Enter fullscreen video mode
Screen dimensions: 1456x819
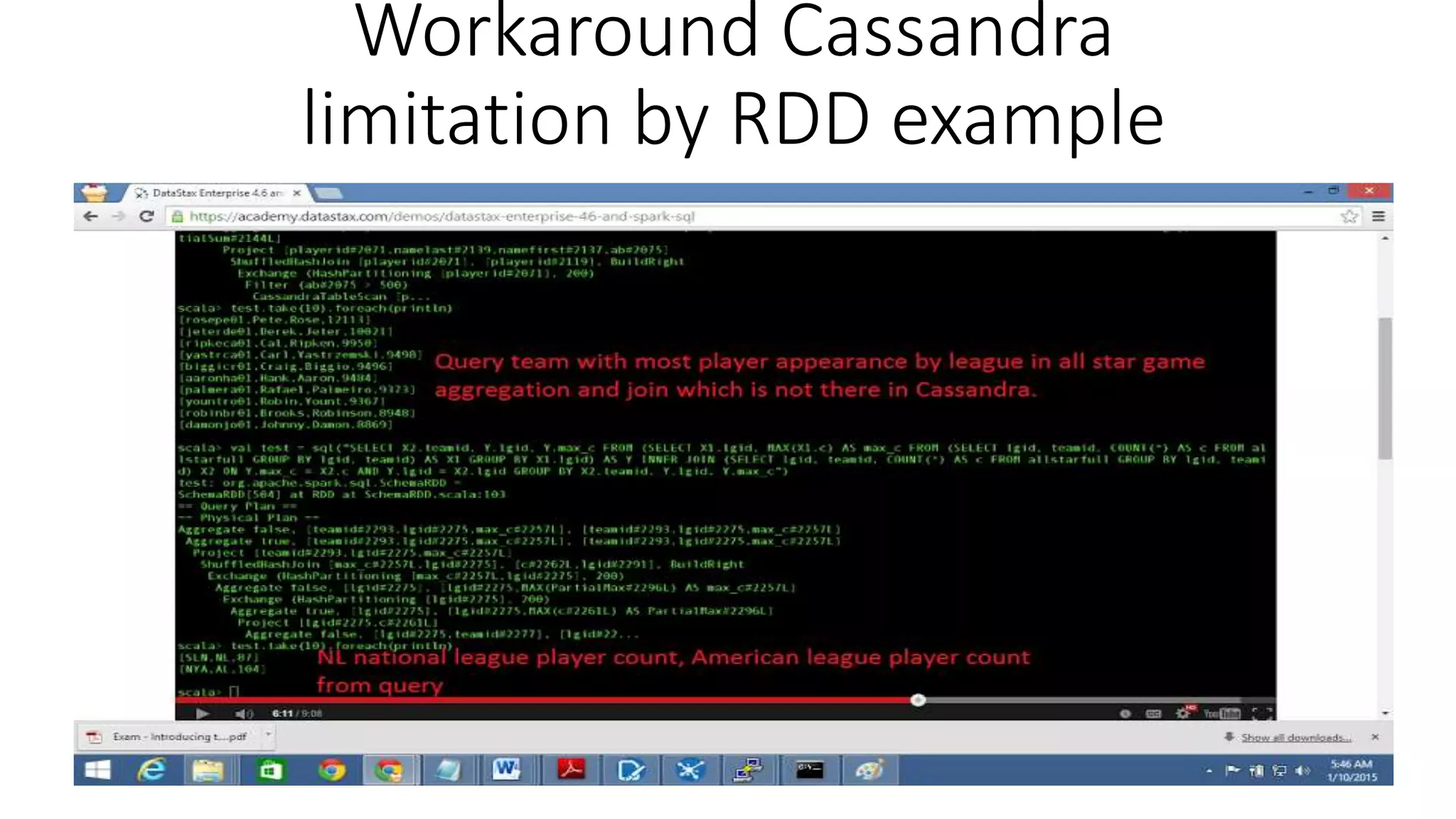point(1262,713)
